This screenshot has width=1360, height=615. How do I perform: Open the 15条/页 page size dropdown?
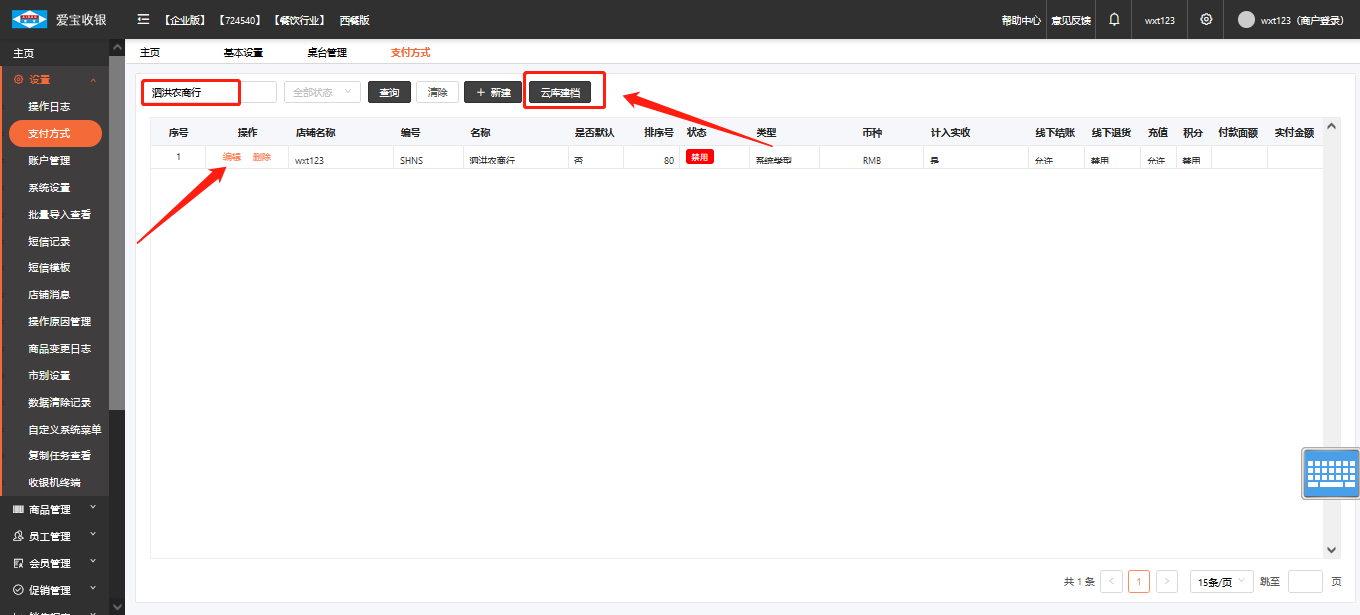point(1221,581)
